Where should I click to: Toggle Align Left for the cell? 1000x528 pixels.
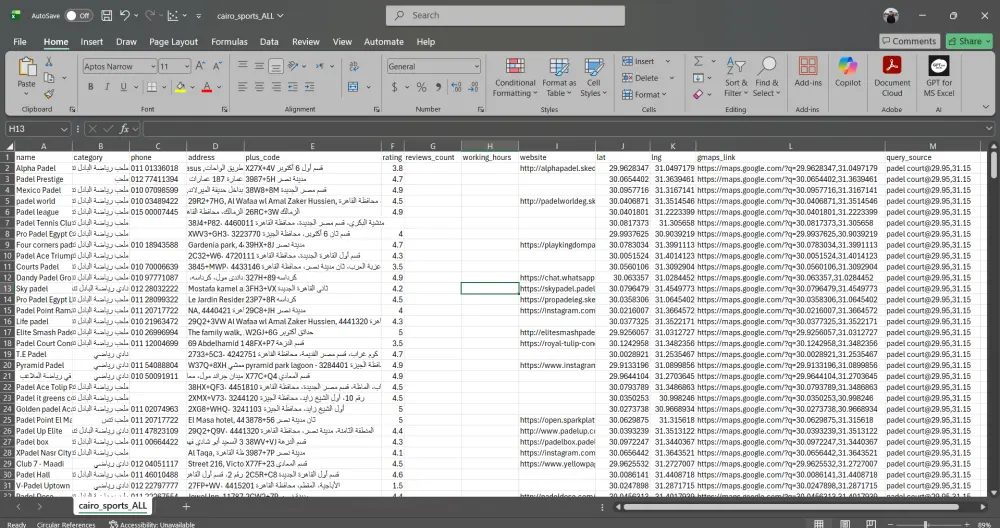click(242, 87)
